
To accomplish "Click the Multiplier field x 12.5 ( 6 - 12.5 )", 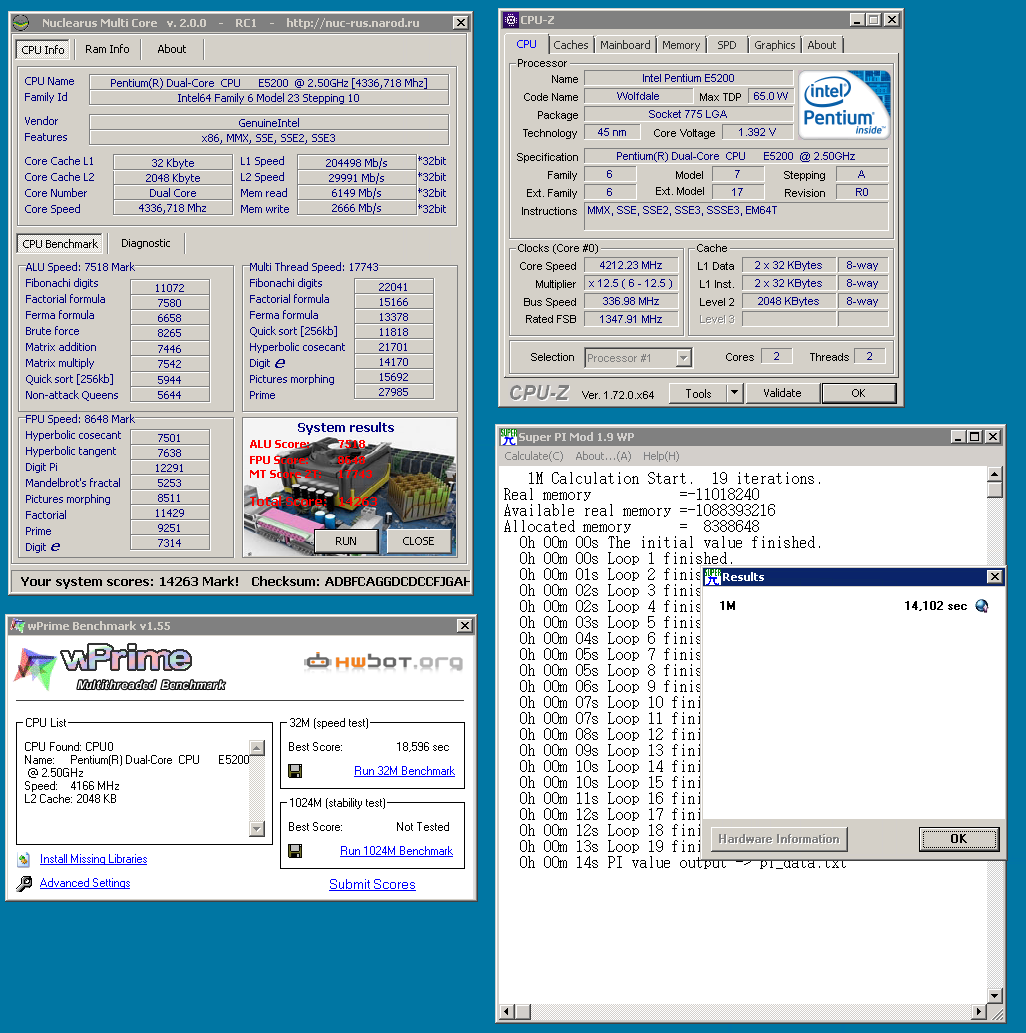I will click(630, 283).
